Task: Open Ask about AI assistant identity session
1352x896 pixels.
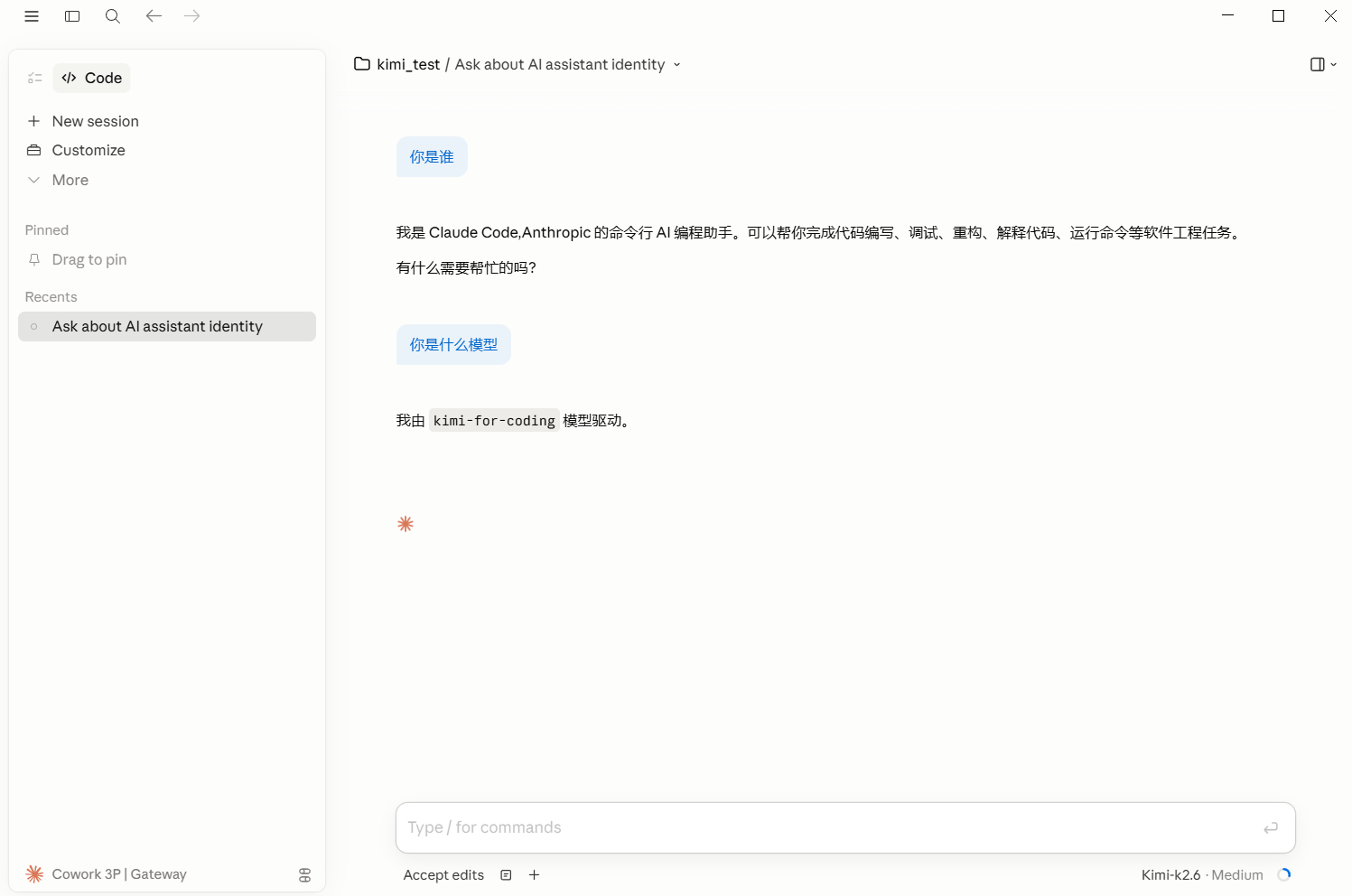Action: 167,326
